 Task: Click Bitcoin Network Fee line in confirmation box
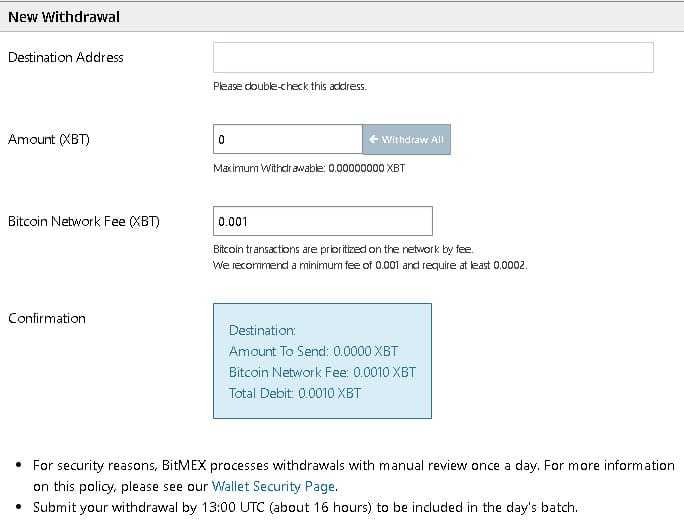click(322, 372)
